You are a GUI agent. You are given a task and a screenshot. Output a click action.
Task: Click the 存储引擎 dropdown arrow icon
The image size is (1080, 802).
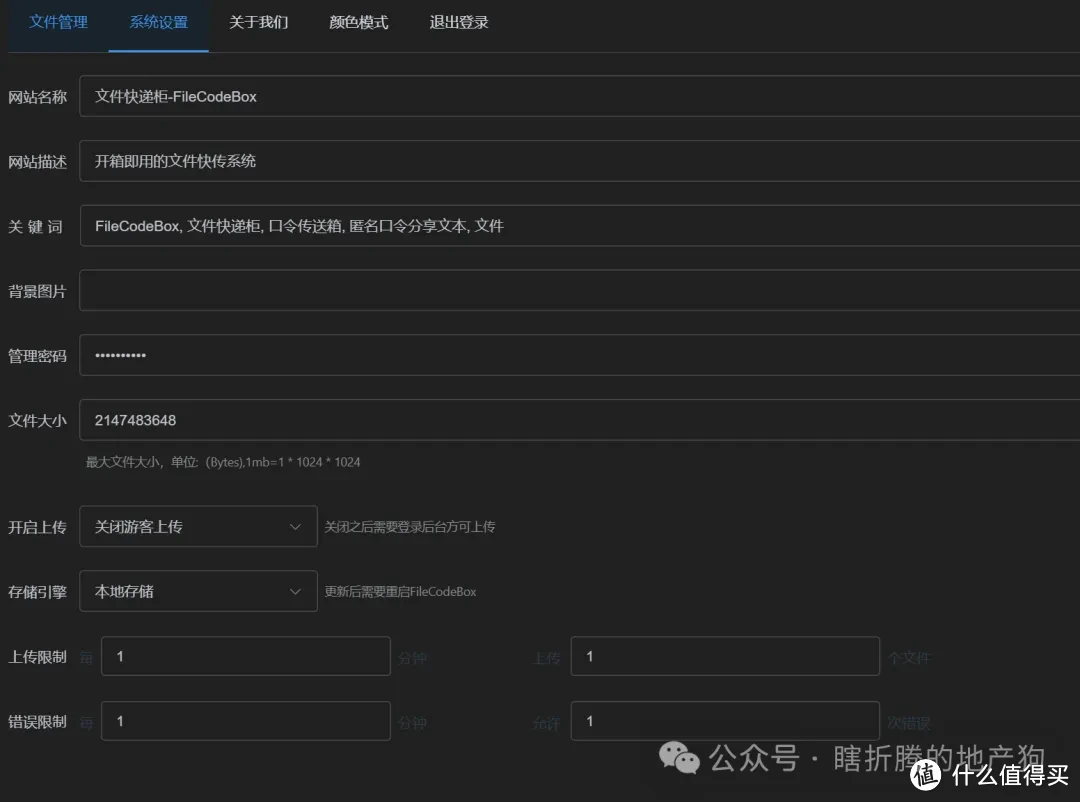295,591
